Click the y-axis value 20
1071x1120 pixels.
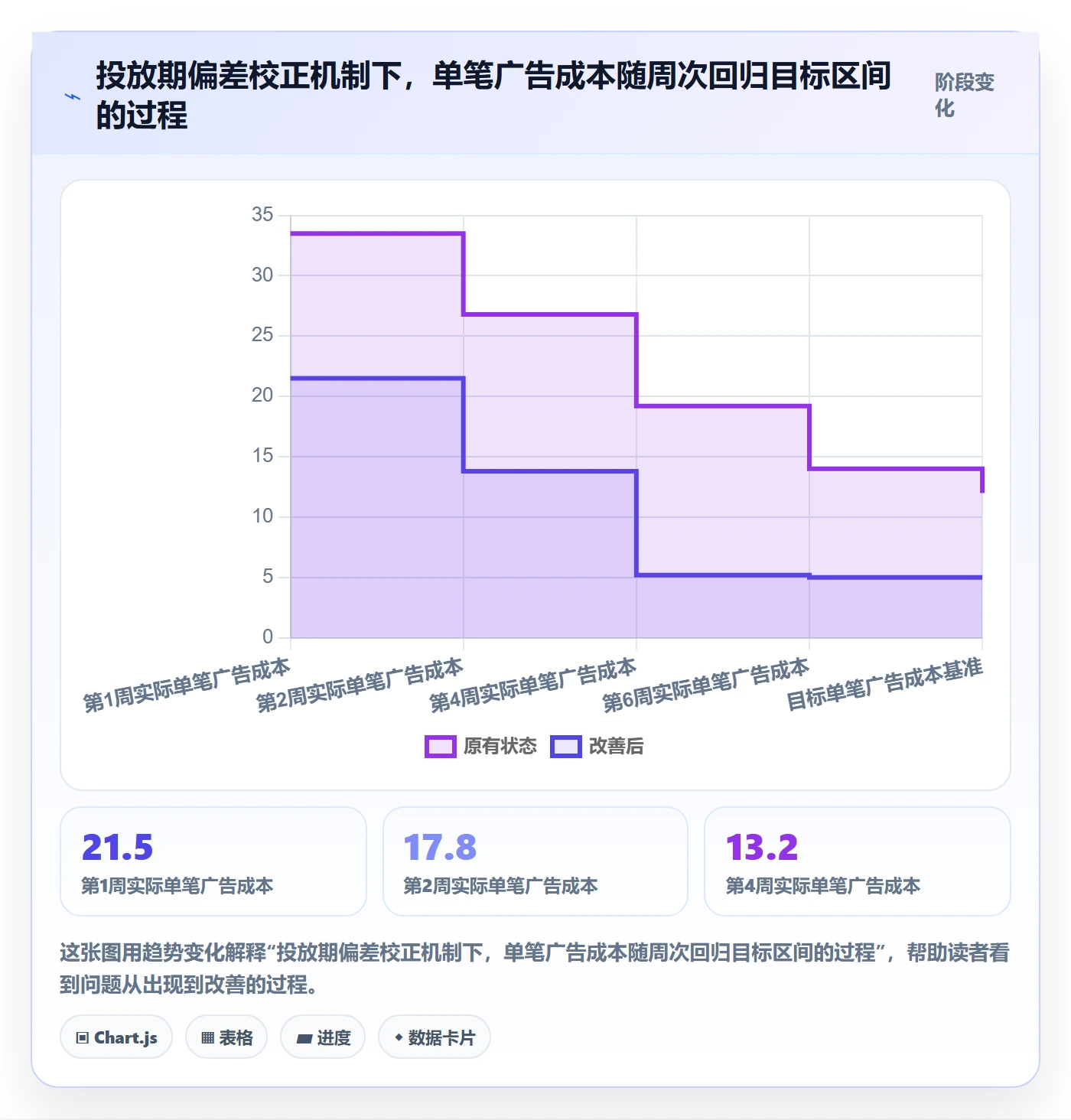pos(262,396)
